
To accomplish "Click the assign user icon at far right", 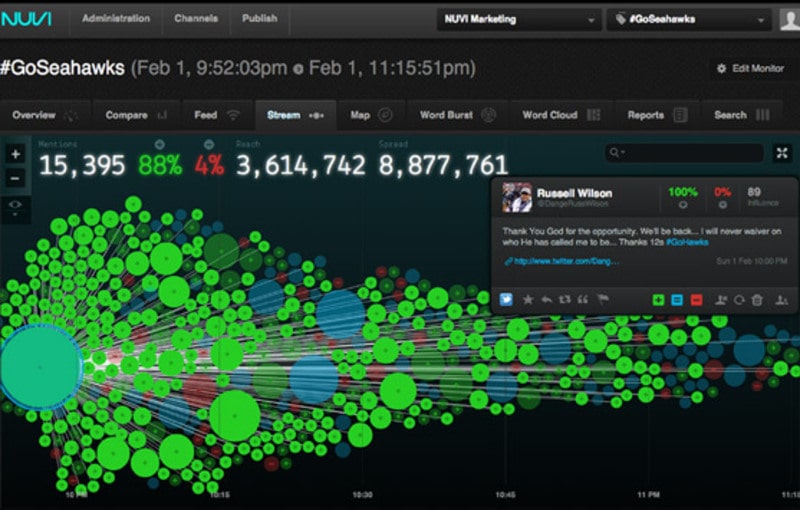I will click(781, 300).
